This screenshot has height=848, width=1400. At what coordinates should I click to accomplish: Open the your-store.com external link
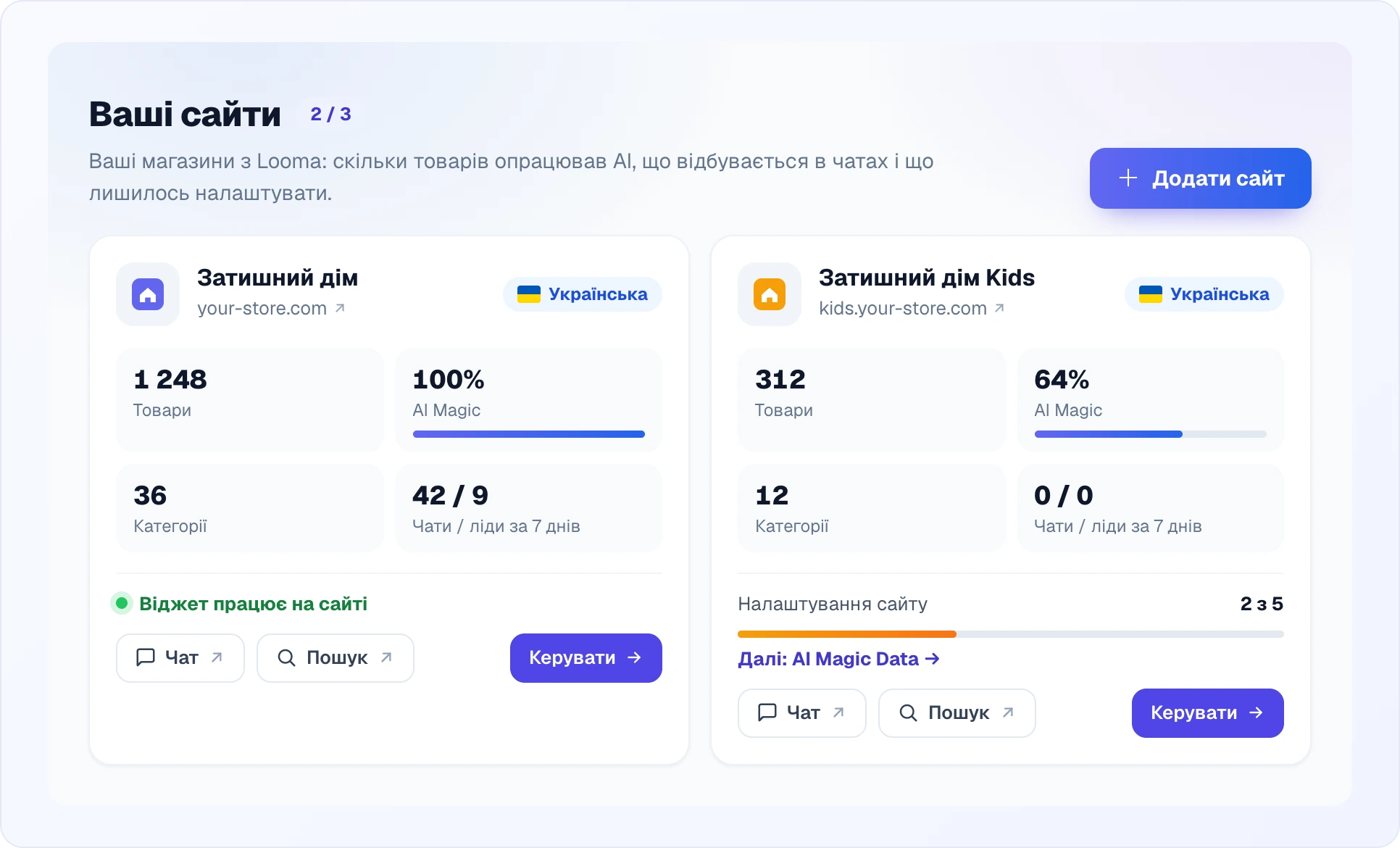[x=271, y=309]
